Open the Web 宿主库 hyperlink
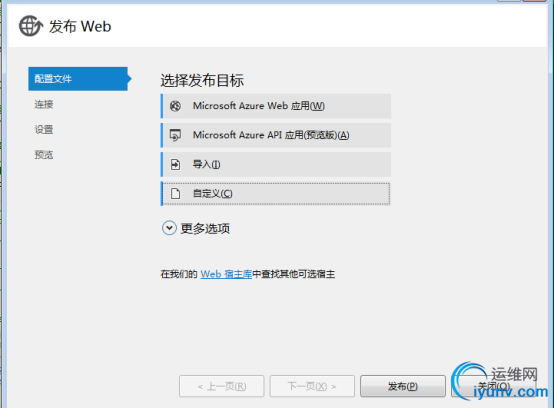Viewport: 554px width, 408px height. 226,274
